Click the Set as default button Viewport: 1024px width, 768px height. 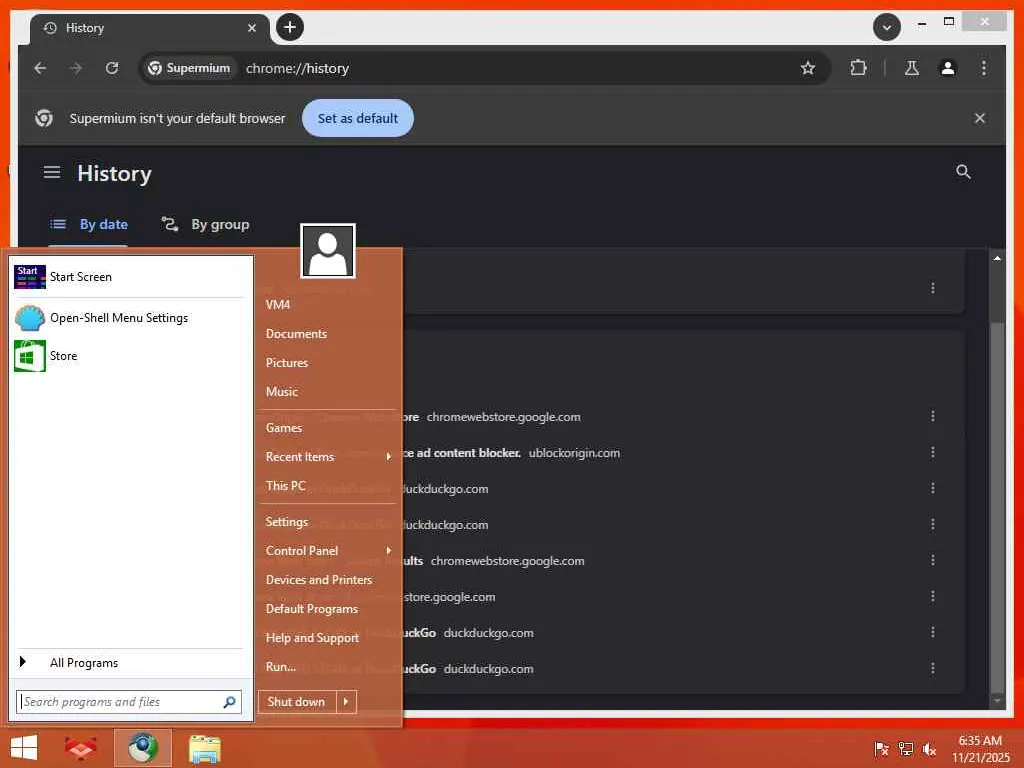357,118
